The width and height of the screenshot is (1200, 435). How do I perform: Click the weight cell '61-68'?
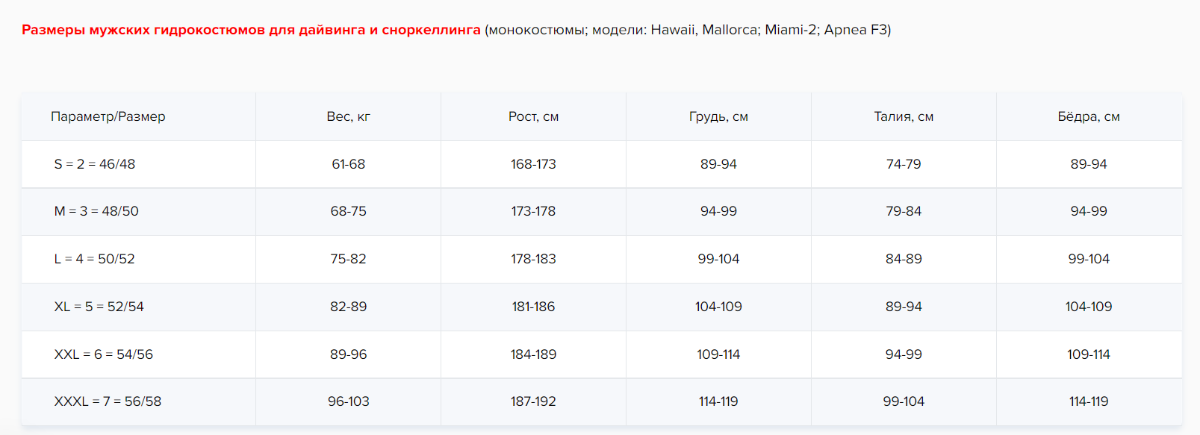[348, 164]
